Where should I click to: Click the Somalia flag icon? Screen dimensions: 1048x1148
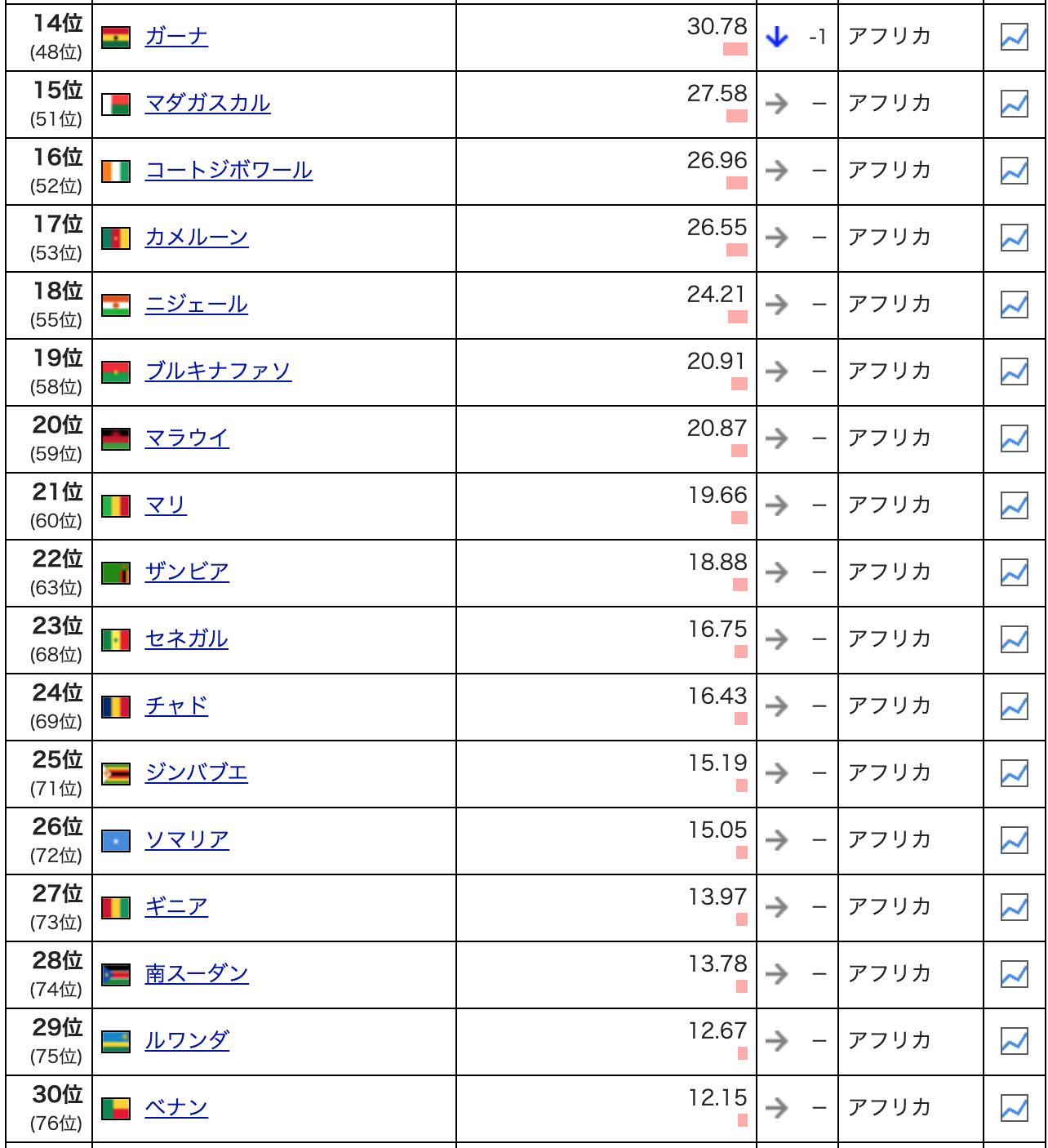click(x=116, y=841)
